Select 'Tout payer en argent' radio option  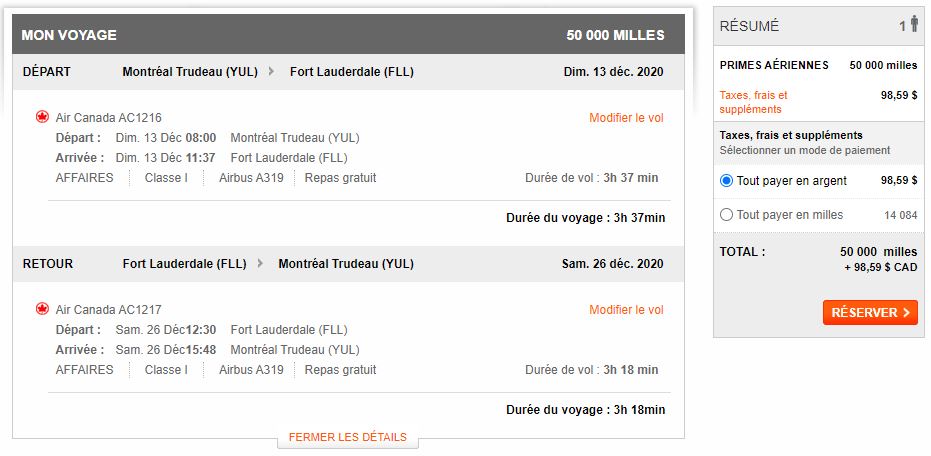[727, 181]
